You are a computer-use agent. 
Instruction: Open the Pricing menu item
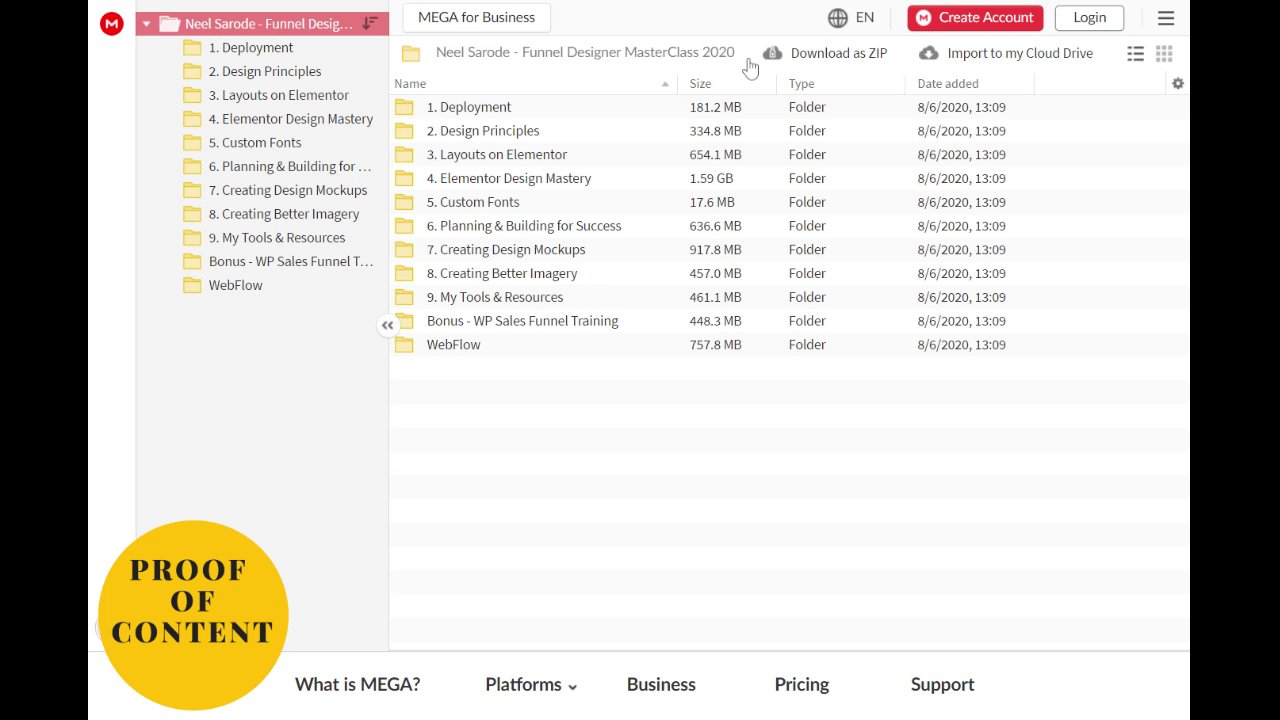point(801,685)
